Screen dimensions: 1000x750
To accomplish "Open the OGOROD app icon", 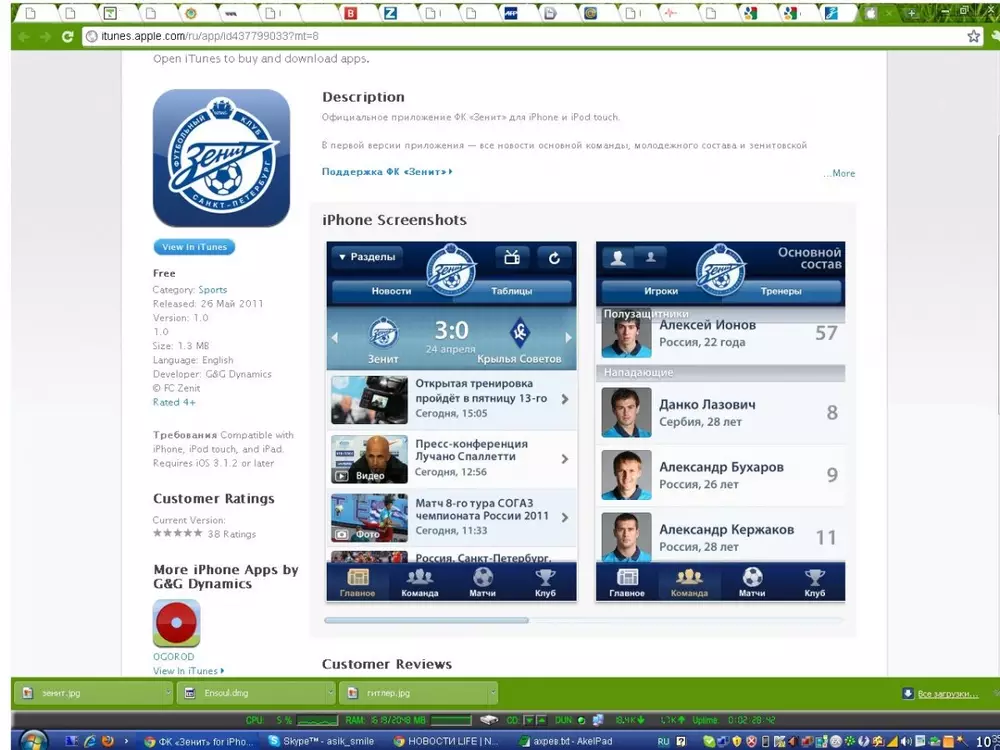I will click(176, 623).
